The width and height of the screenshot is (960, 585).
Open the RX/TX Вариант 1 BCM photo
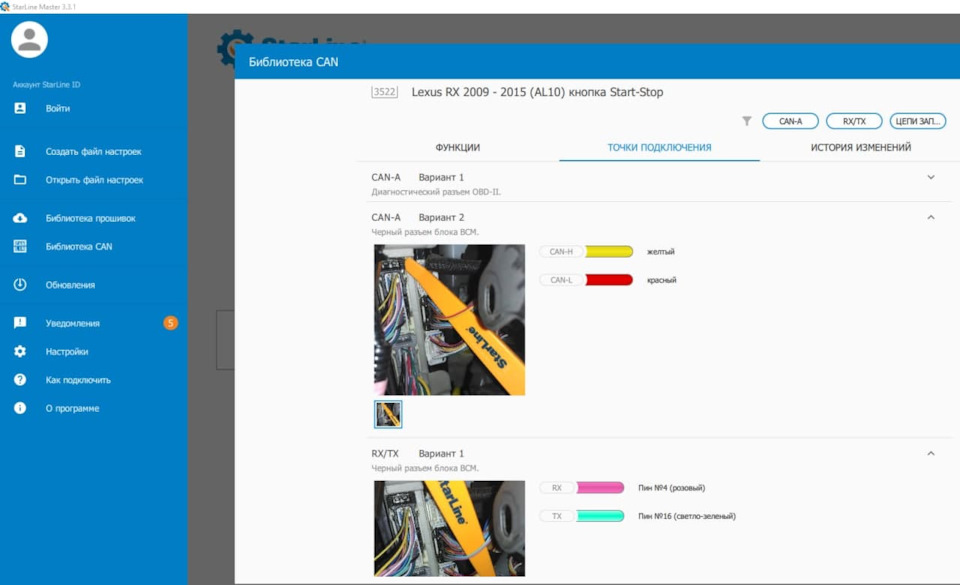(x=449, y=528)
